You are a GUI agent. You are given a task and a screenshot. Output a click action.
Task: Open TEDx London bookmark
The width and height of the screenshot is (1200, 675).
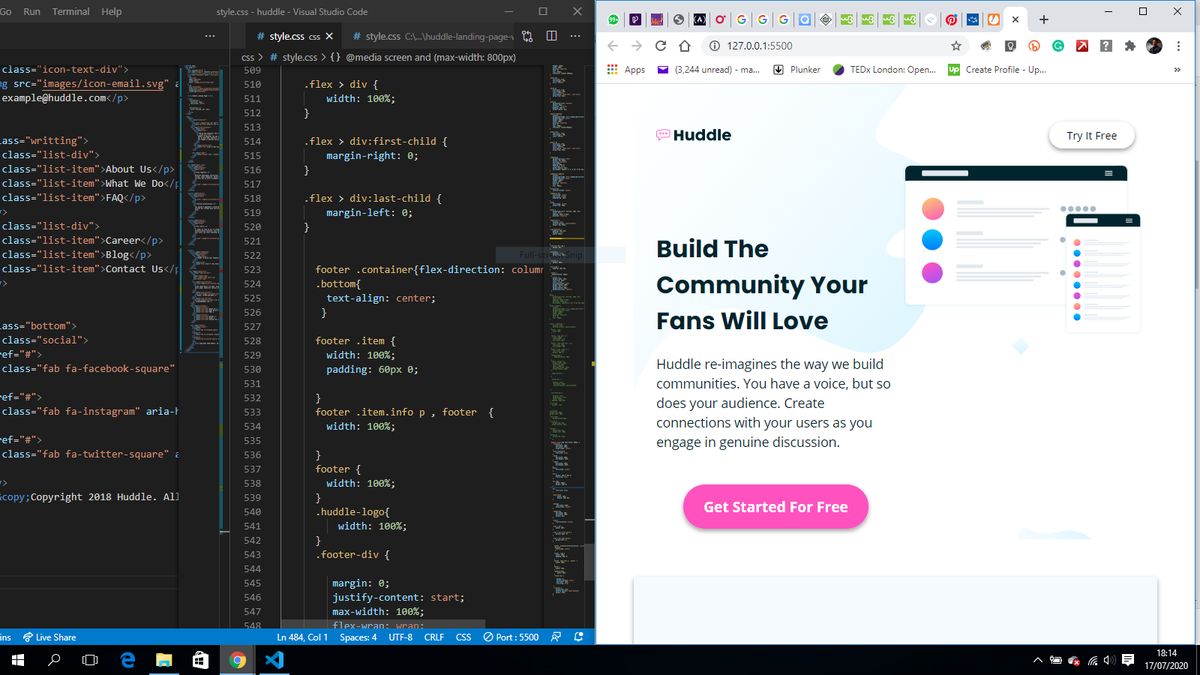[885, 70]
